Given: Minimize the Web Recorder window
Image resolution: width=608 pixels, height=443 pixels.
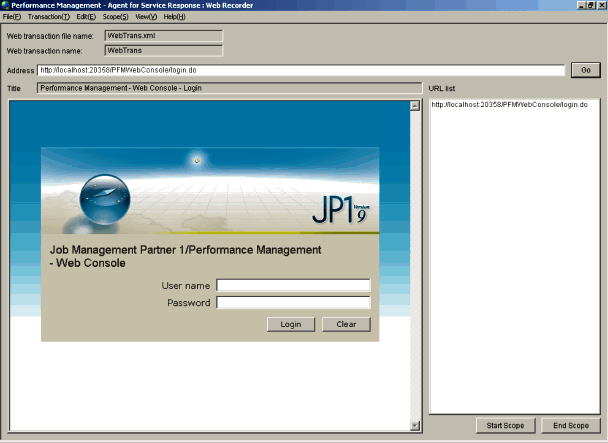Looking at the screenshot, I should (581, 5).
